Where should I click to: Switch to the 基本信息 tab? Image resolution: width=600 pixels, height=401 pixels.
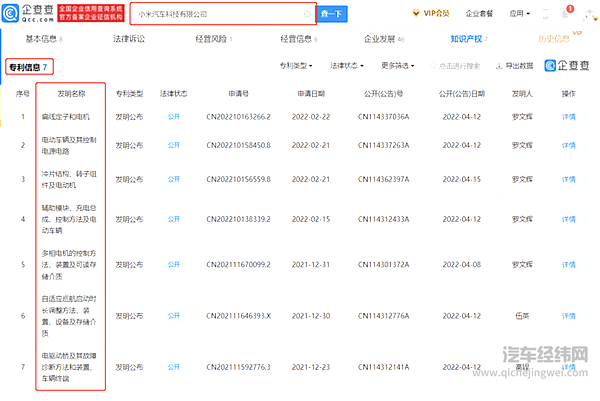pos(44,39)
